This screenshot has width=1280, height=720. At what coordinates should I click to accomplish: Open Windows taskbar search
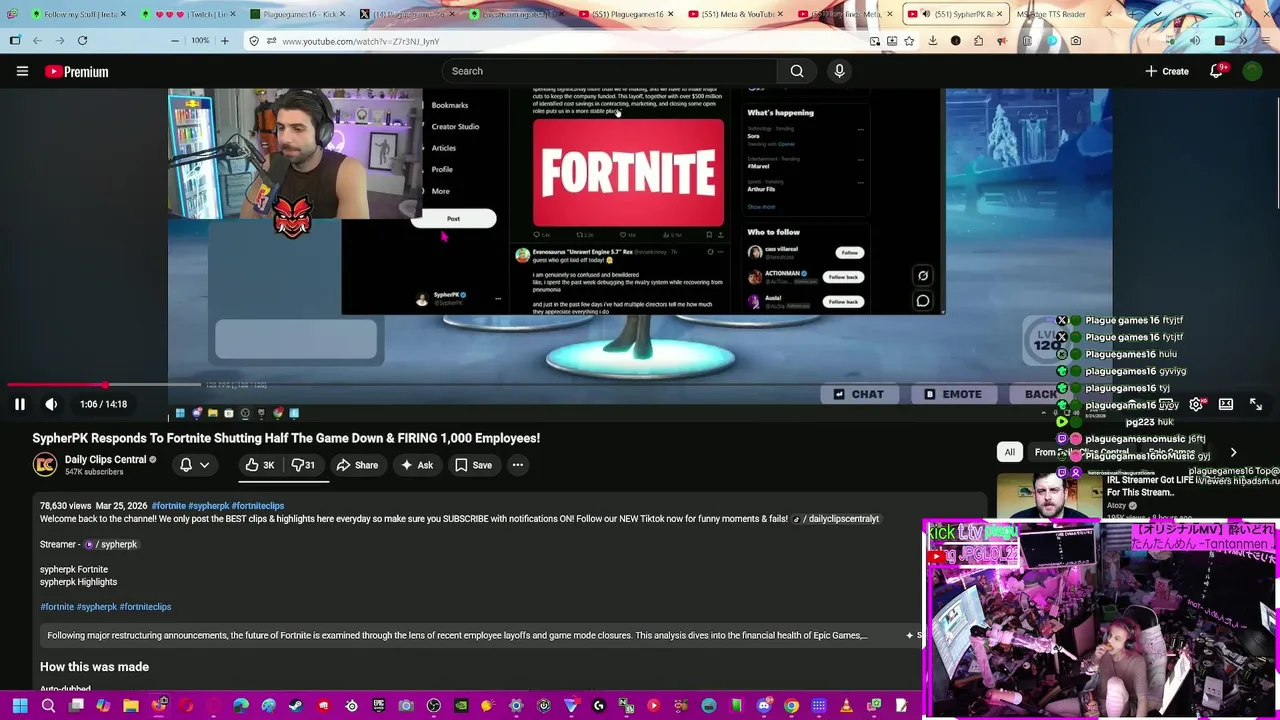coord(48,706)
